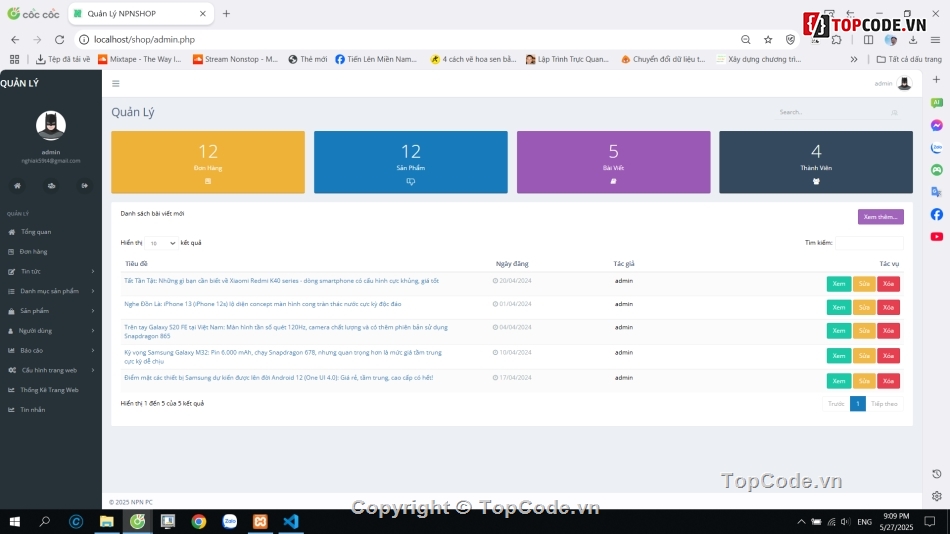Click Xóa for Galaxy S20 FE article
Image resolution: width=950 pixels, height=534 pixels.
click(888, 331)
